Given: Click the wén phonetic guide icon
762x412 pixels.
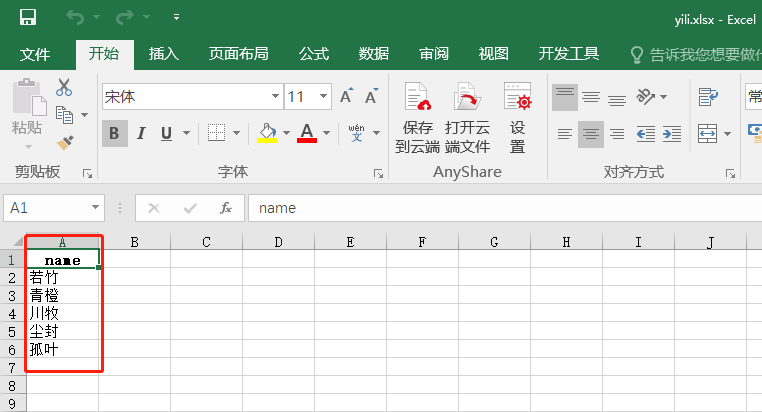Looking at the screenshot, I should (357, 133).
